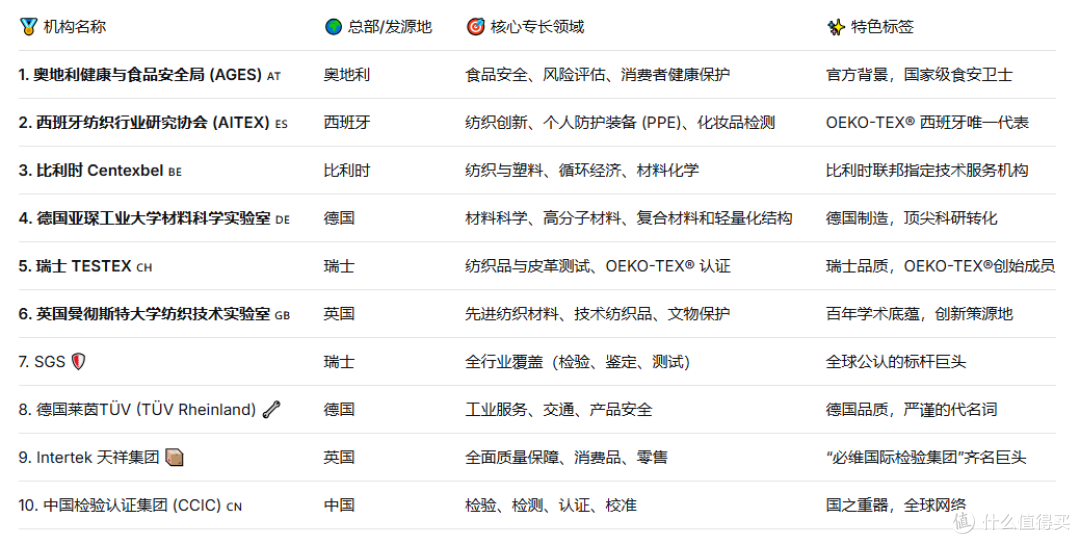Click the shield icon next to SGS
Viewport: 1080px width, 544px height.
(x=79, y=362)
